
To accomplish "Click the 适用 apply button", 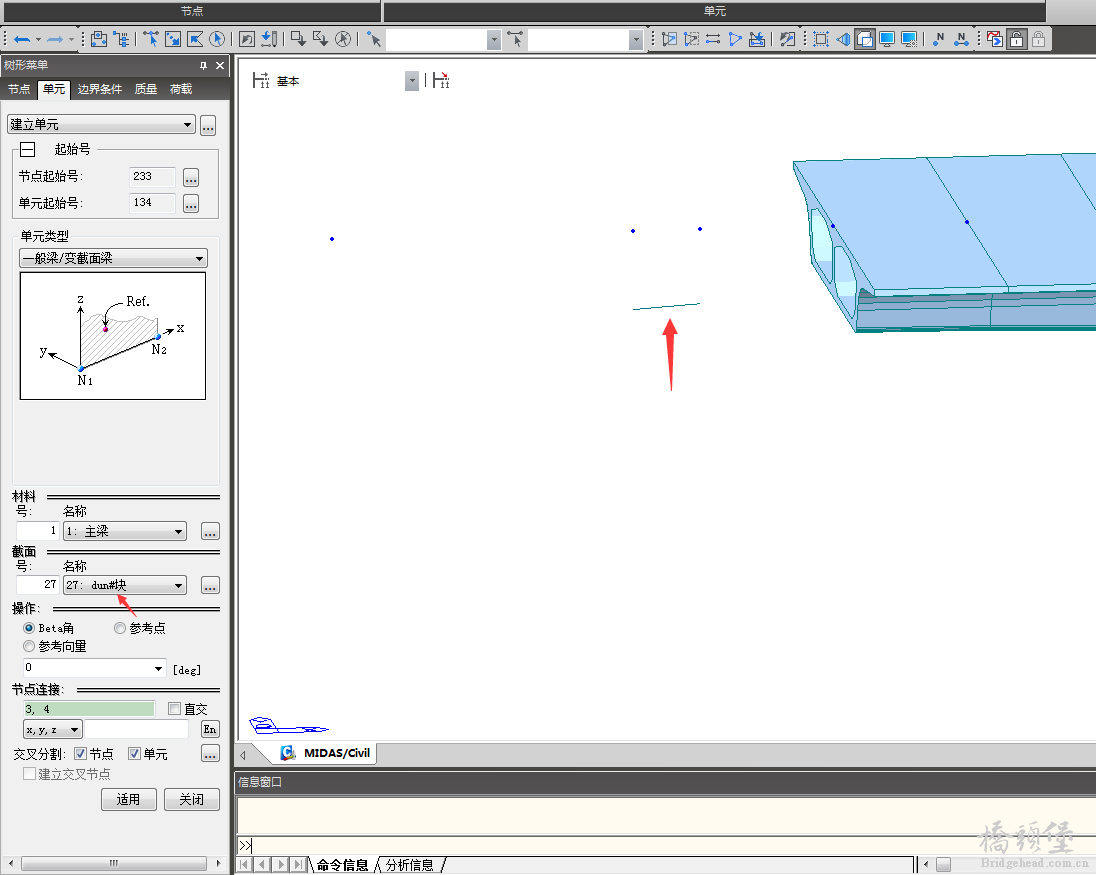I will [129, 800].
